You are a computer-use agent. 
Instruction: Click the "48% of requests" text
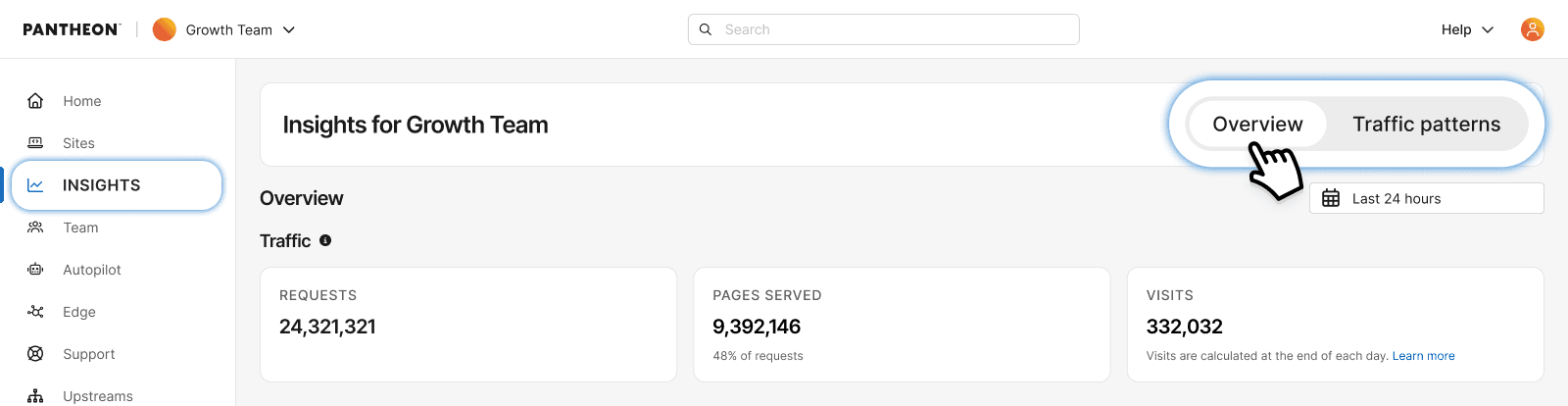[758, 356]
